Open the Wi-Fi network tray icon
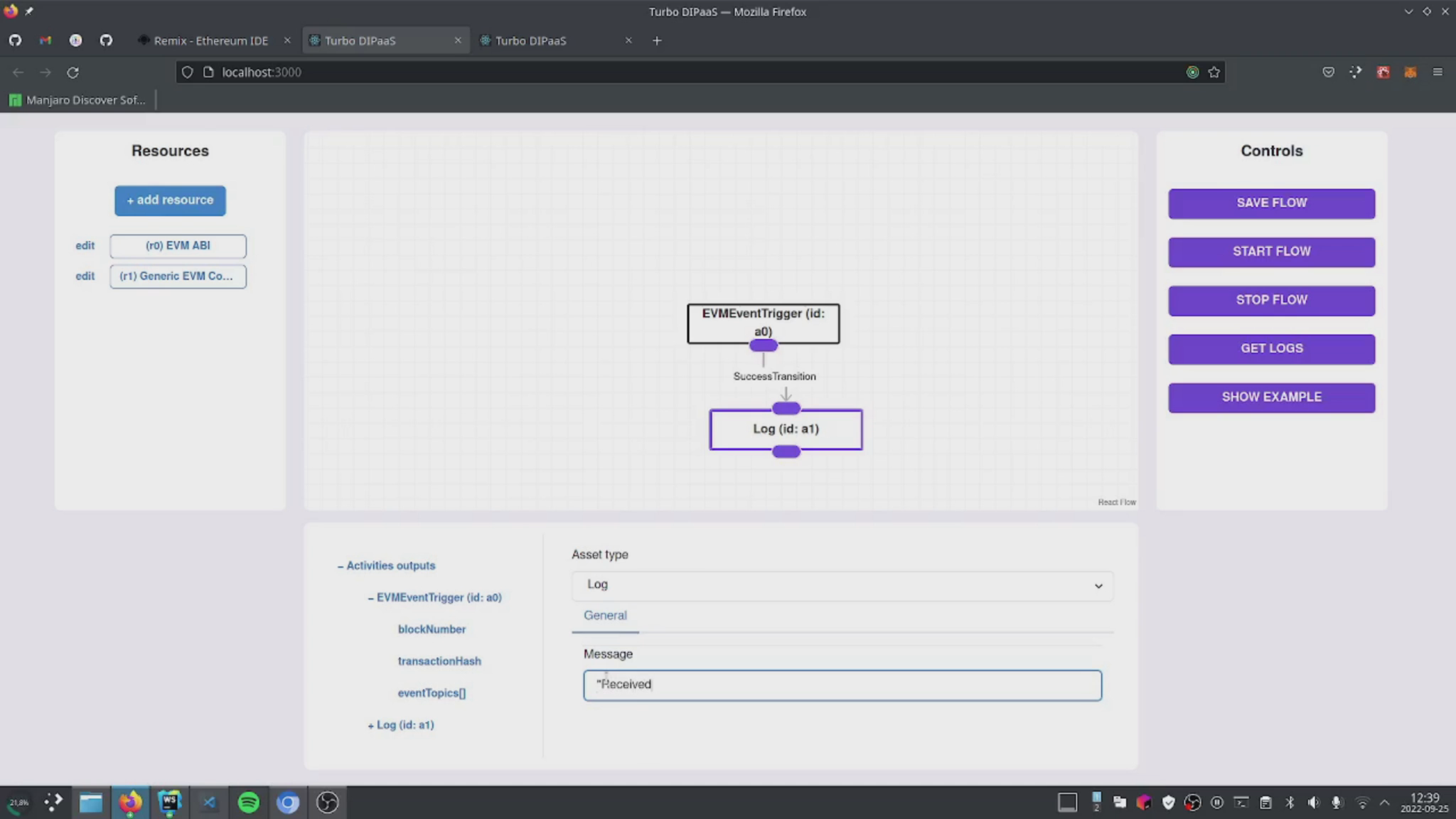The width and height of the screenshot is (1456, 819). point(1362,803)
